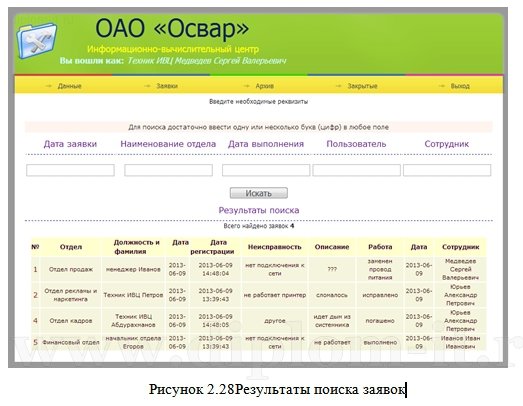Click the folder with tools logo icon
Viewport: 523px width, 406px height.
pos(37,40)
